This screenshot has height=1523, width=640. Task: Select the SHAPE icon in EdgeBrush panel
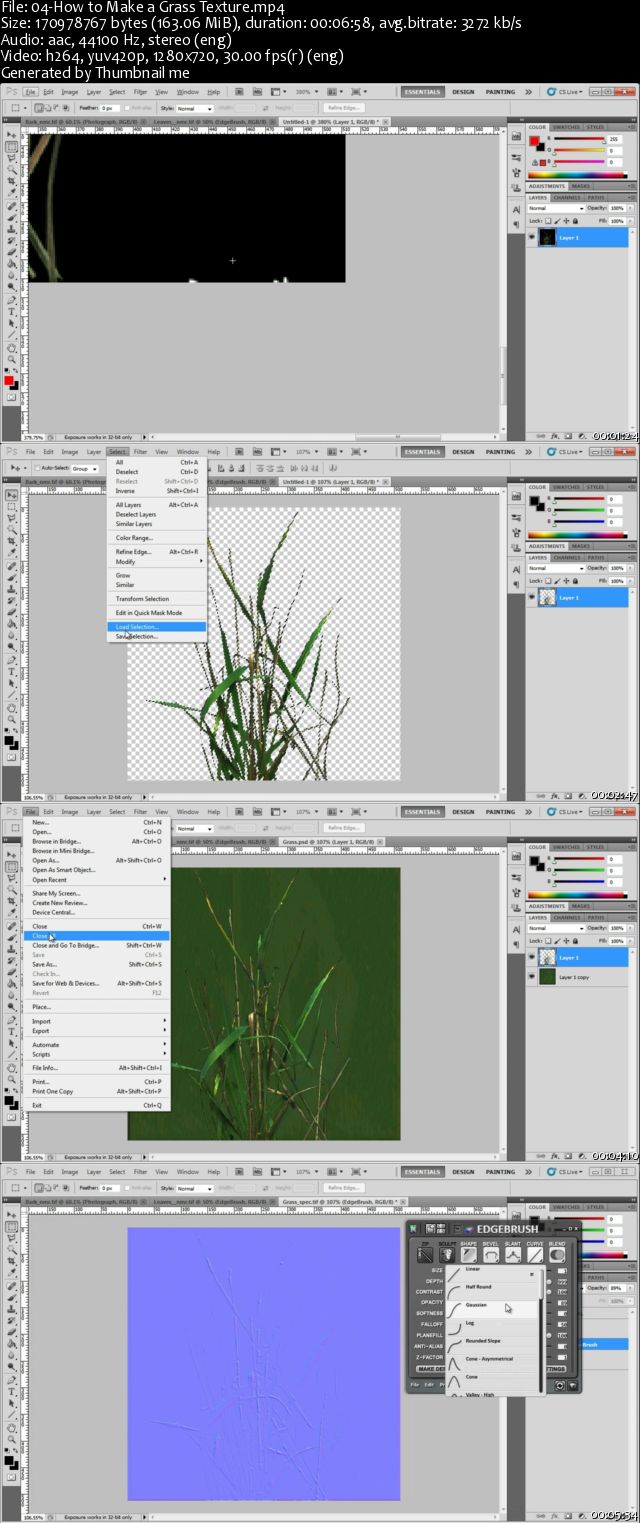(469, 1253)
